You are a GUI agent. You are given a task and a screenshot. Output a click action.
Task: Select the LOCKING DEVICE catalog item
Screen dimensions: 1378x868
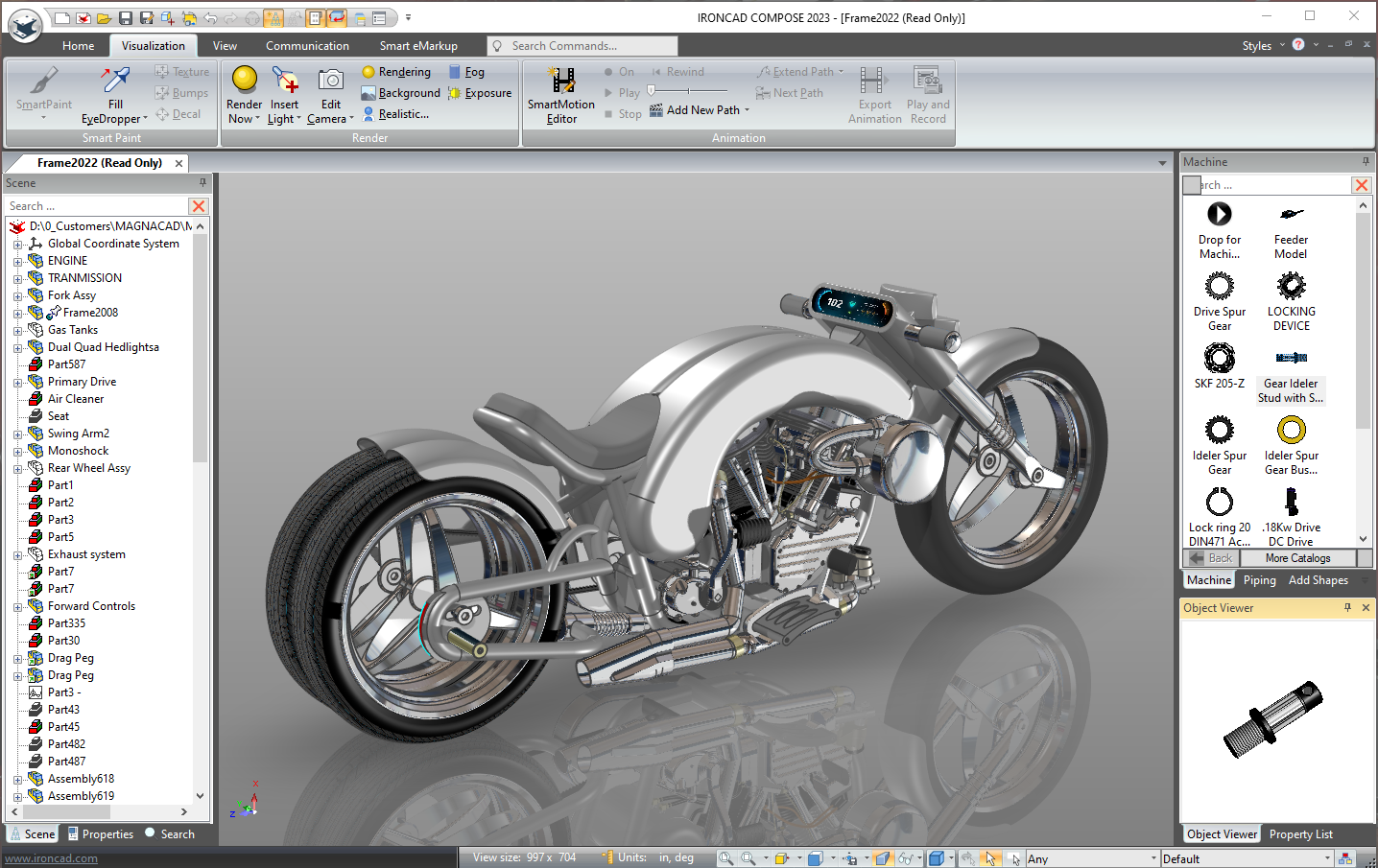[1291, 301]
